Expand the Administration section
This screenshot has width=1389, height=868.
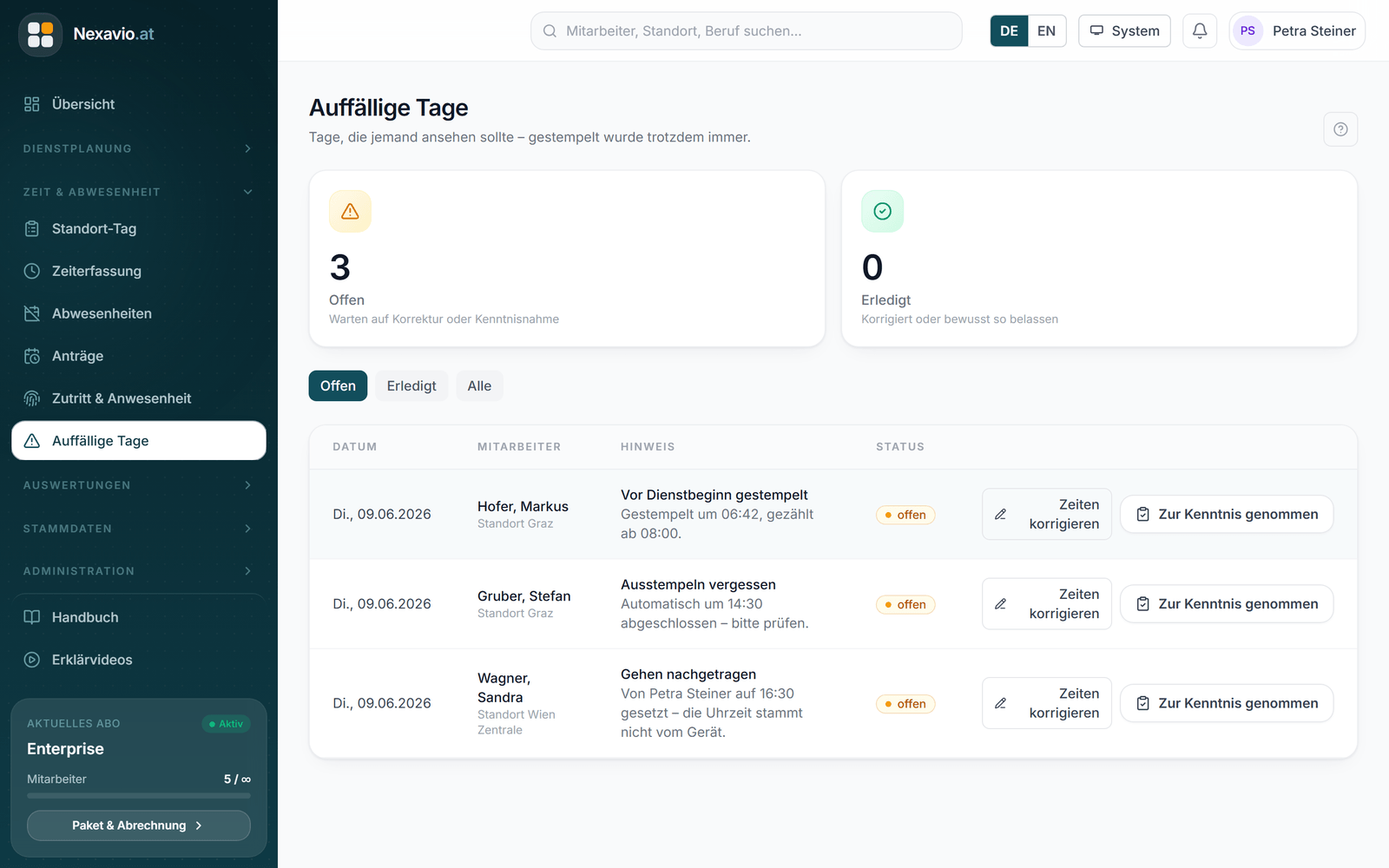[x=139, y=571]
